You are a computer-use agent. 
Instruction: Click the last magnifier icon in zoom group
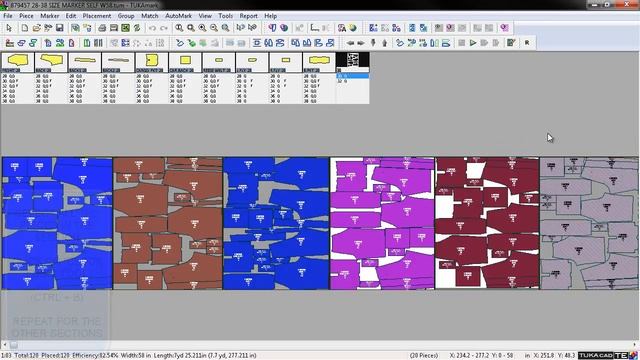click(x=225, y=28)
